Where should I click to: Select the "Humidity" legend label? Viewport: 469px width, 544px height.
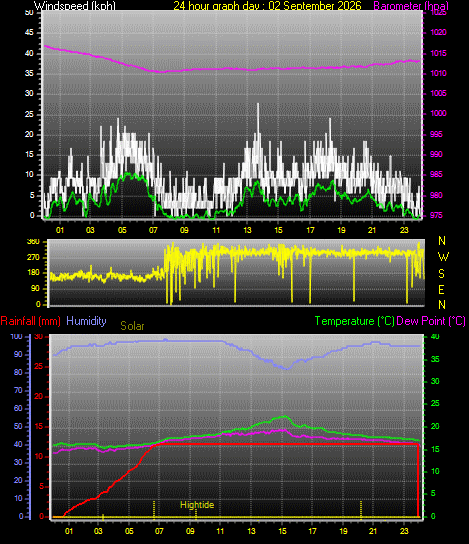tap(86, 321)
